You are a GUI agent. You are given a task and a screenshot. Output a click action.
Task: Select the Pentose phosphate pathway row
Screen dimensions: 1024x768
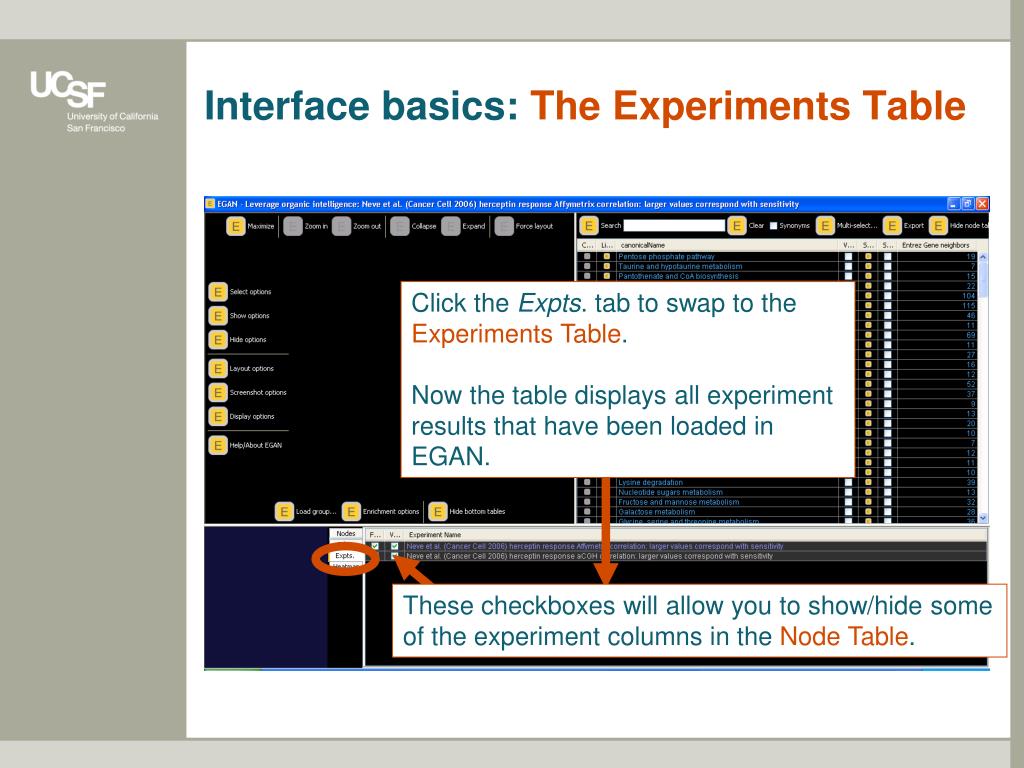[778, 257]
